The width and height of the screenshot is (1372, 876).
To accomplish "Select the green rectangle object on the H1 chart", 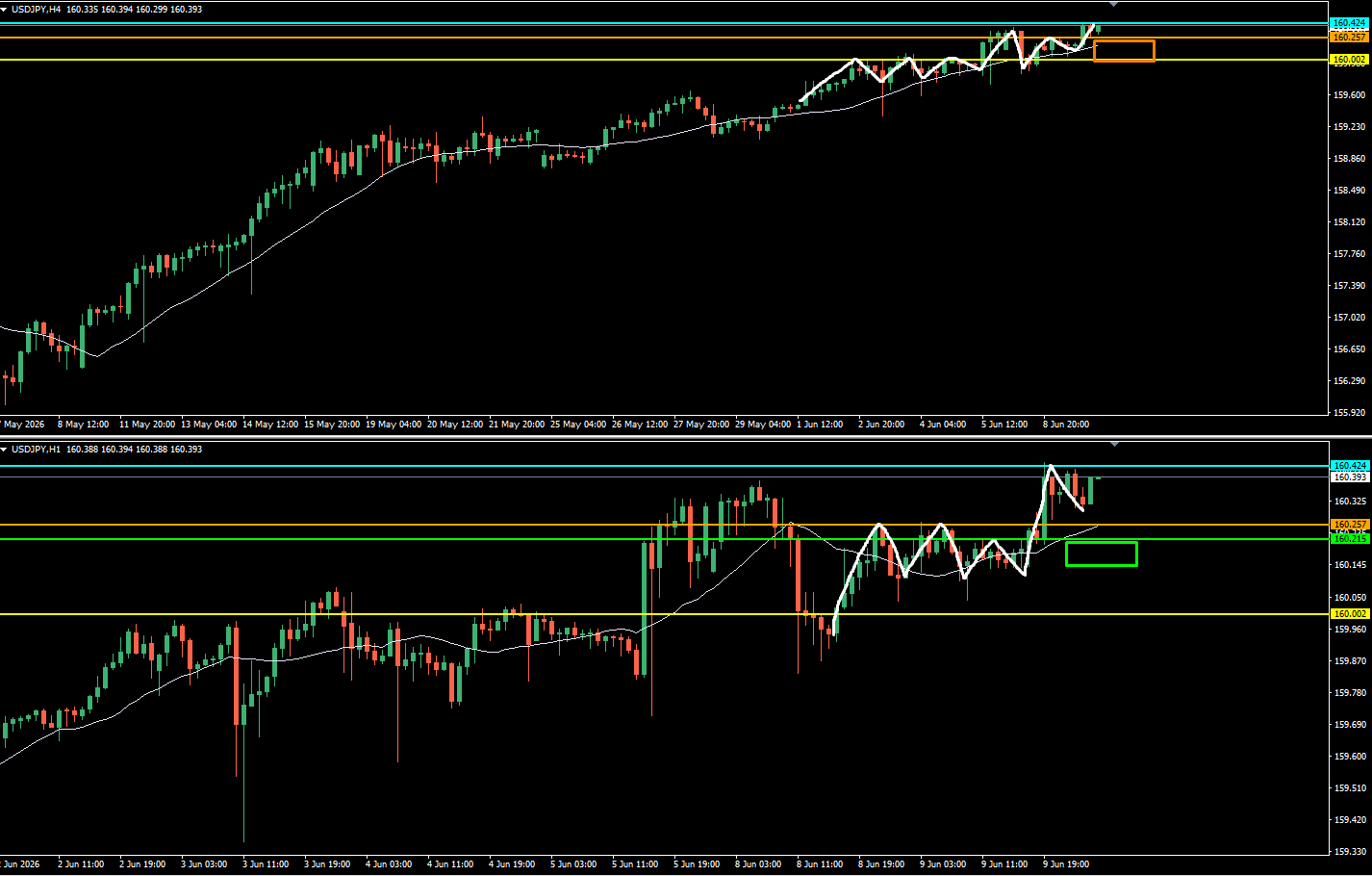I will (x=1102, y=554).
